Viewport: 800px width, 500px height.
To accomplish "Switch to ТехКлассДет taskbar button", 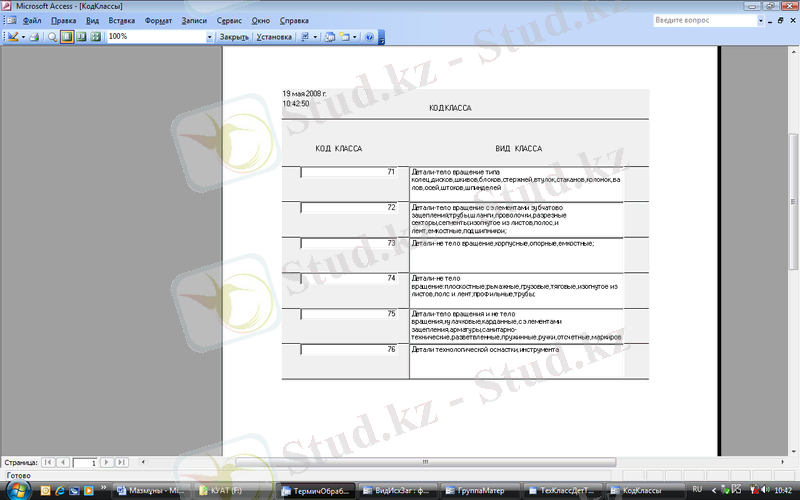I will pos(563,491).
